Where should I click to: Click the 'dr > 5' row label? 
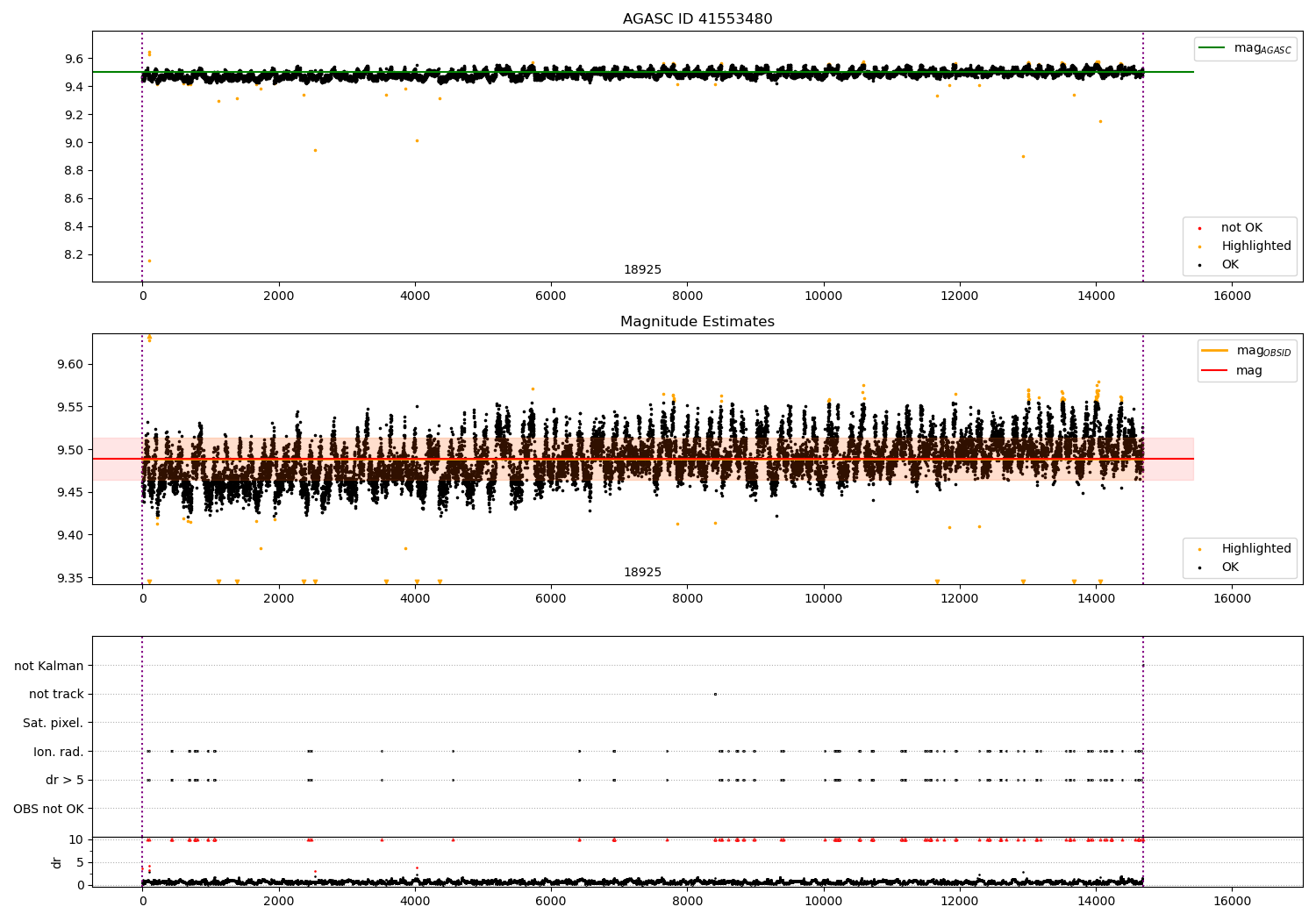click(x=65, y=781)
